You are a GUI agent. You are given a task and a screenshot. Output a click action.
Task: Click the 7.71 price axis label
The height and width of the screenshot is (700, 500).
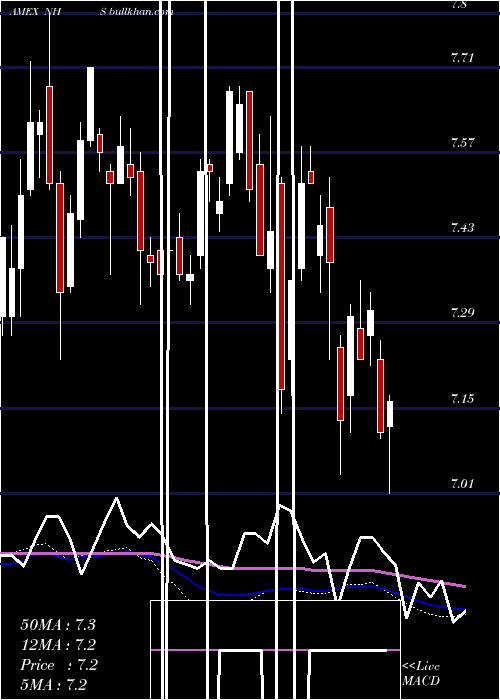tap(462, 58)
